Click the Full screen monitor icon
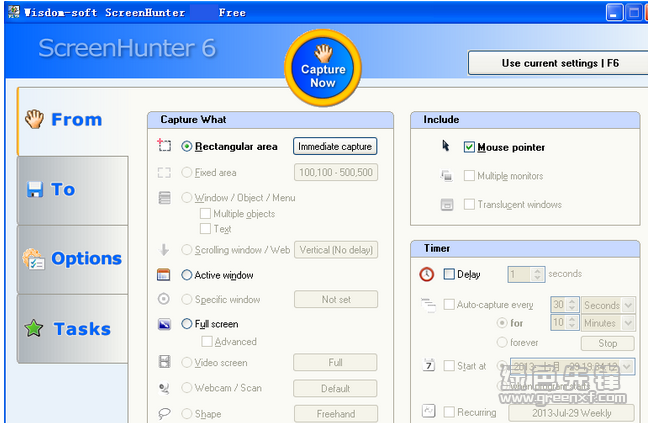Screen dimensions: 648x423 click(164, 324)
